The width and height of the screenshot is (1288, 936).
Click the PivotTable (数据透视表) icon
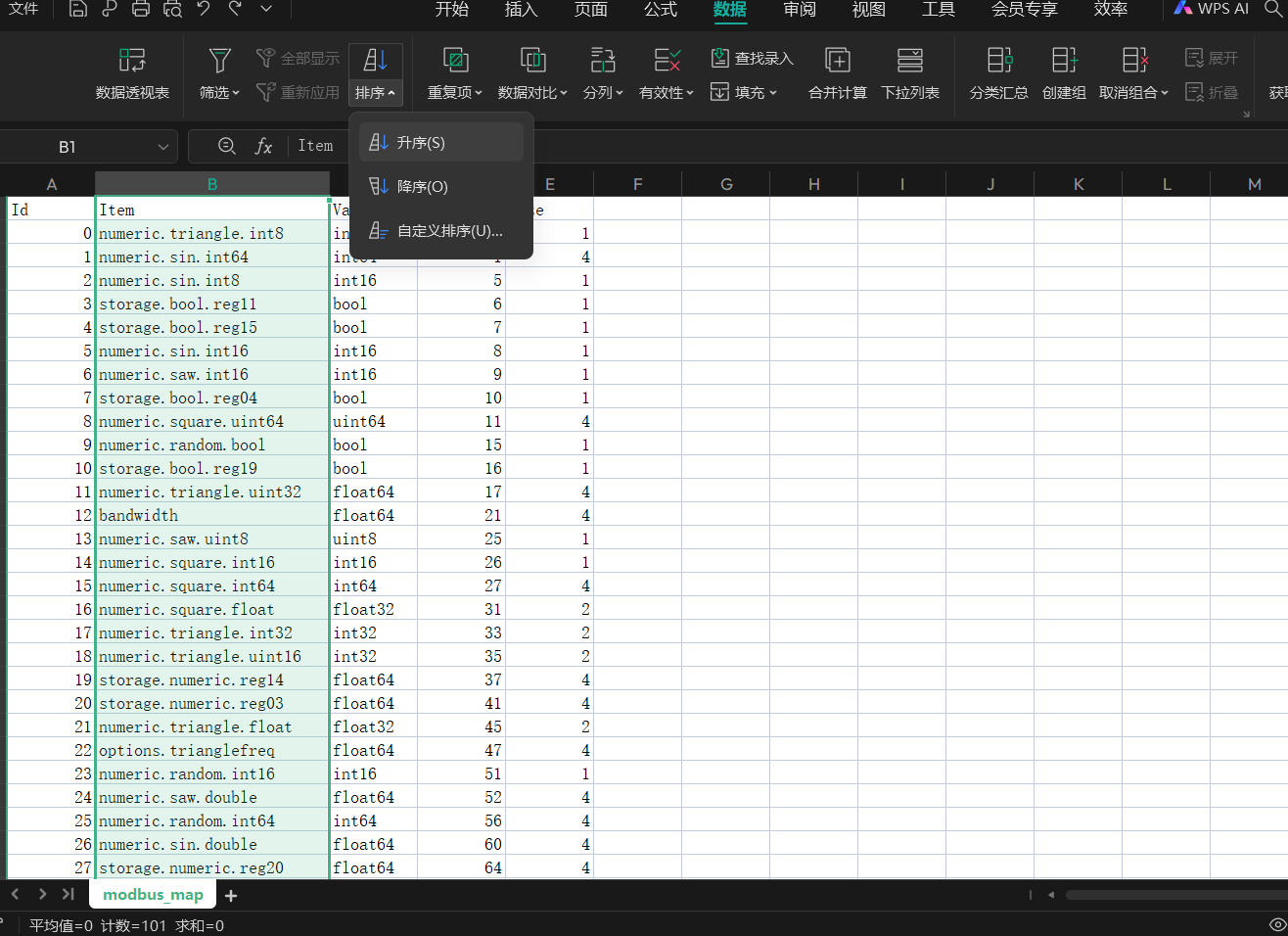coord(132,61)
